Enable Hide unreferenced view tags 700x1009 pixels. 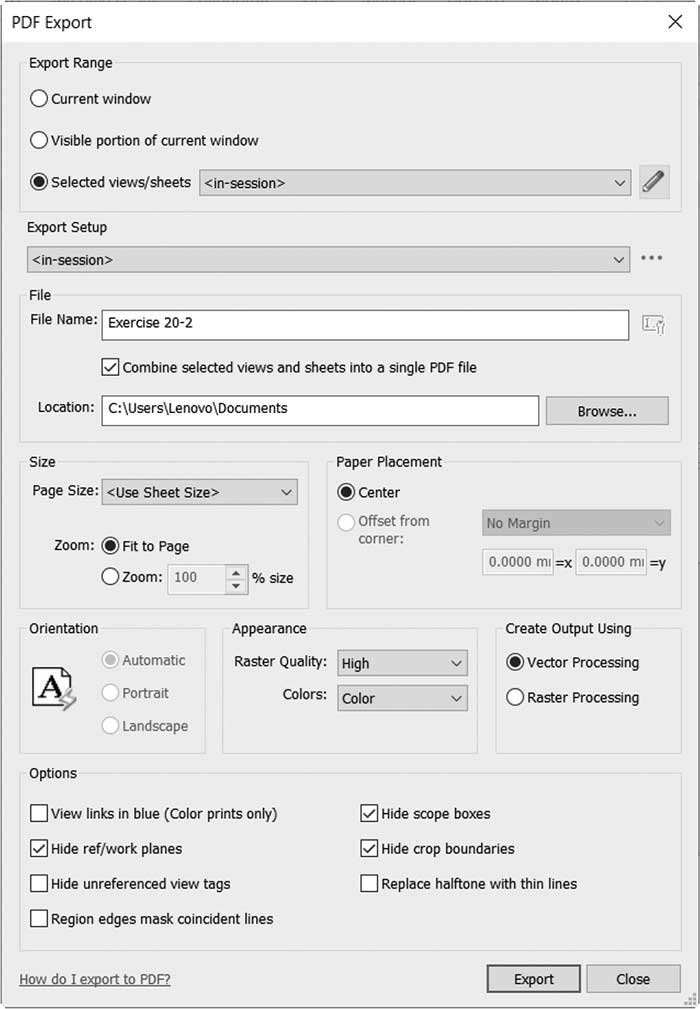(x=39, y=884)
